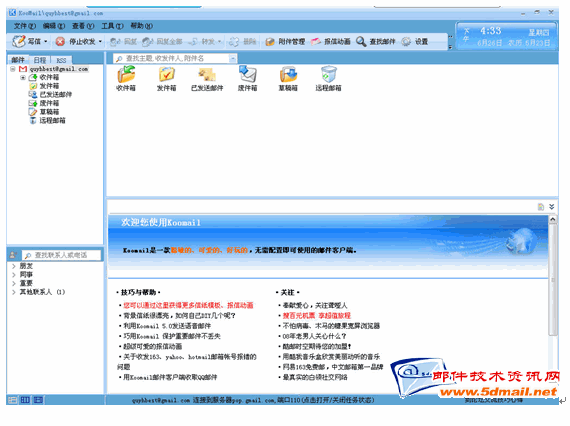This screenshot has height=426, width=570.
Task: Open the search filter dropdown arrow
Action: pyautogui.click(x=232, y=59)
